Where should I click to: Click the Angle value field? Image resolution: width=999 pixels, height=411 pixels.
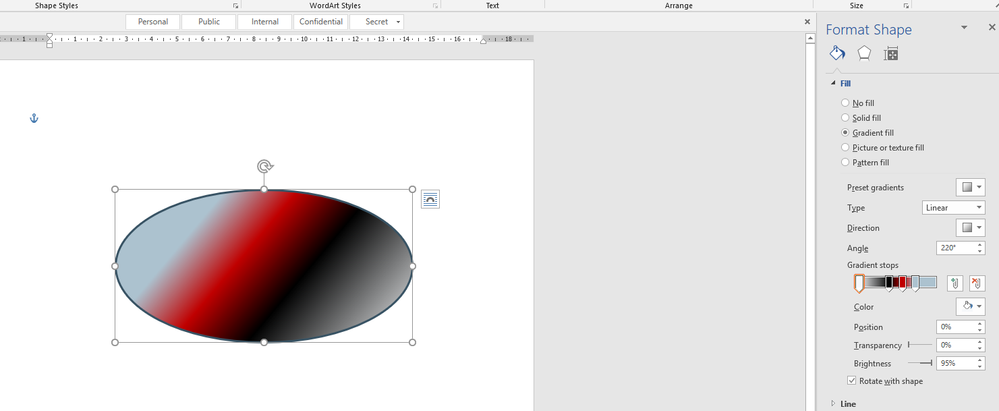pos(955,248)
